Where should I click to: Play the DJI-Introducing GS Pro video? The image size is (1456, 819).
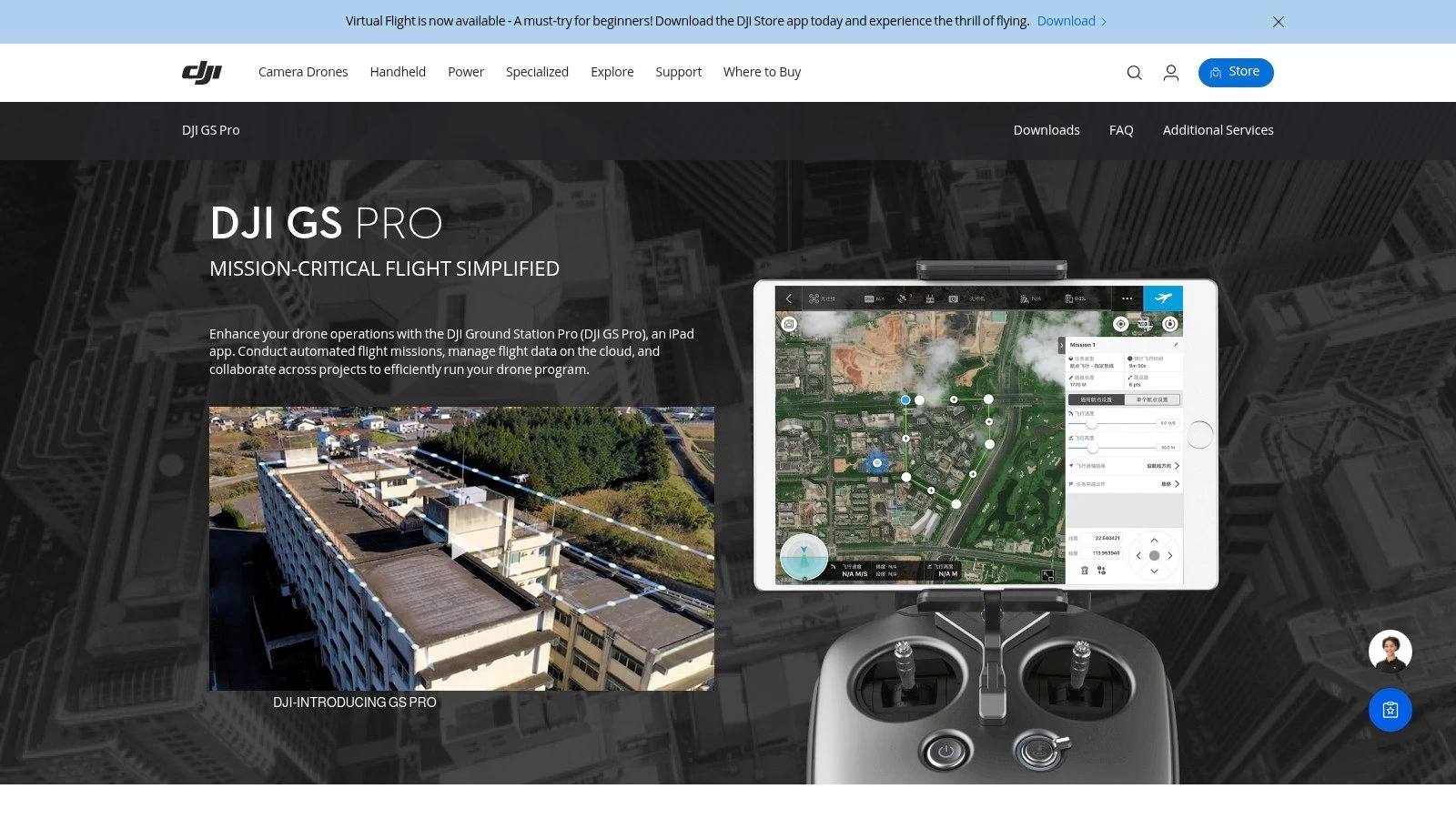[461, 549]
